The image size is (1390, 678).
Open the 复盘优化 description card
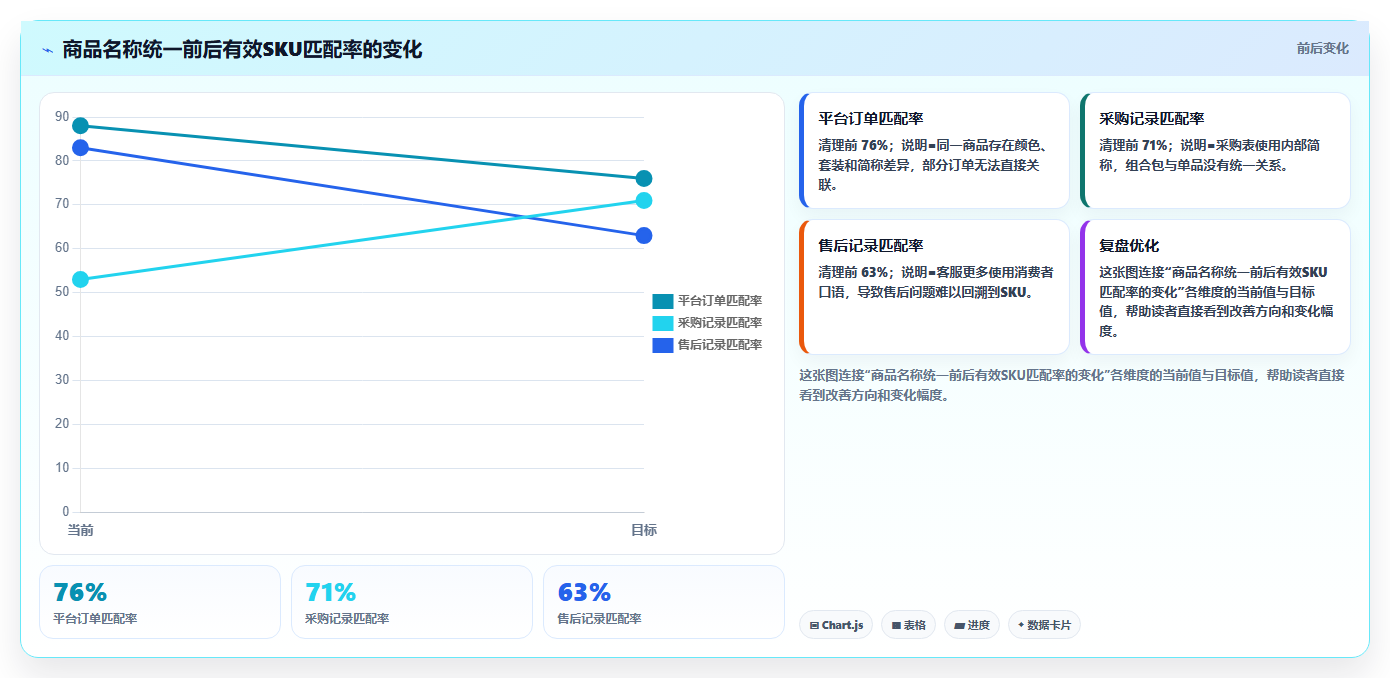click(1215, 287)
